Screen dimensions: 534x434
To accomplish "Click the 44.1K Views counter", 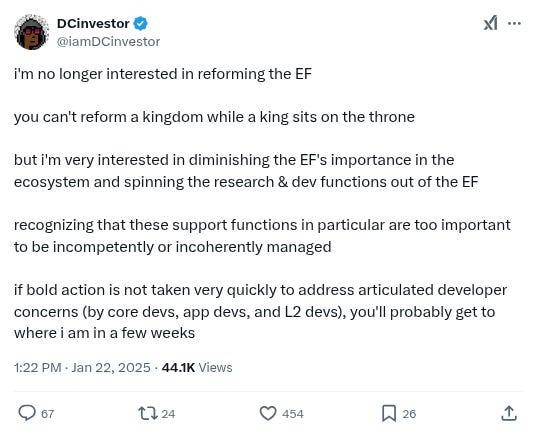I will (197, 368).
